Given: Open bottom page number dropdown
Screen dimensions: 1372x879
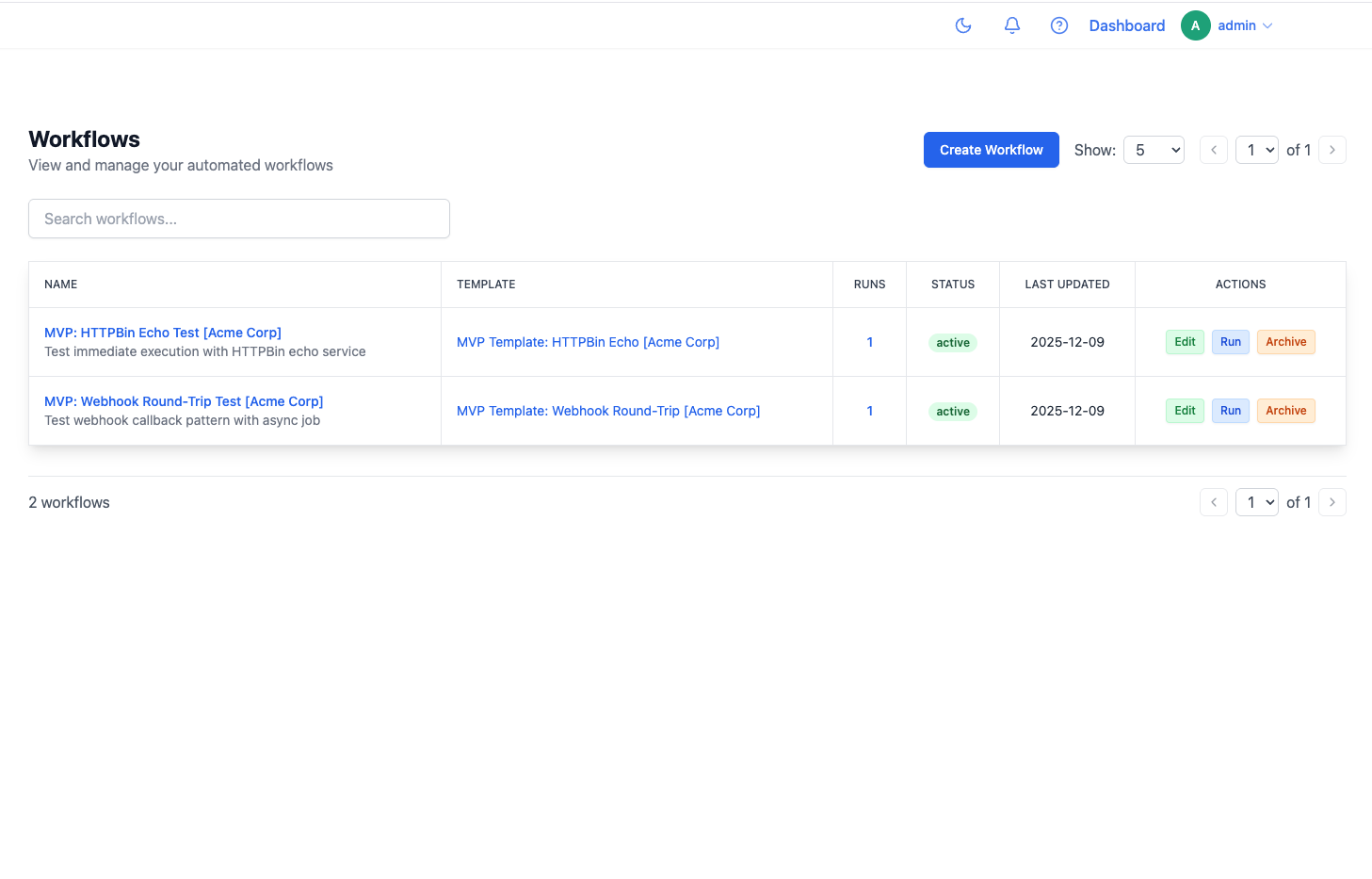Looking at the screenshot, I should [1256, 502].
